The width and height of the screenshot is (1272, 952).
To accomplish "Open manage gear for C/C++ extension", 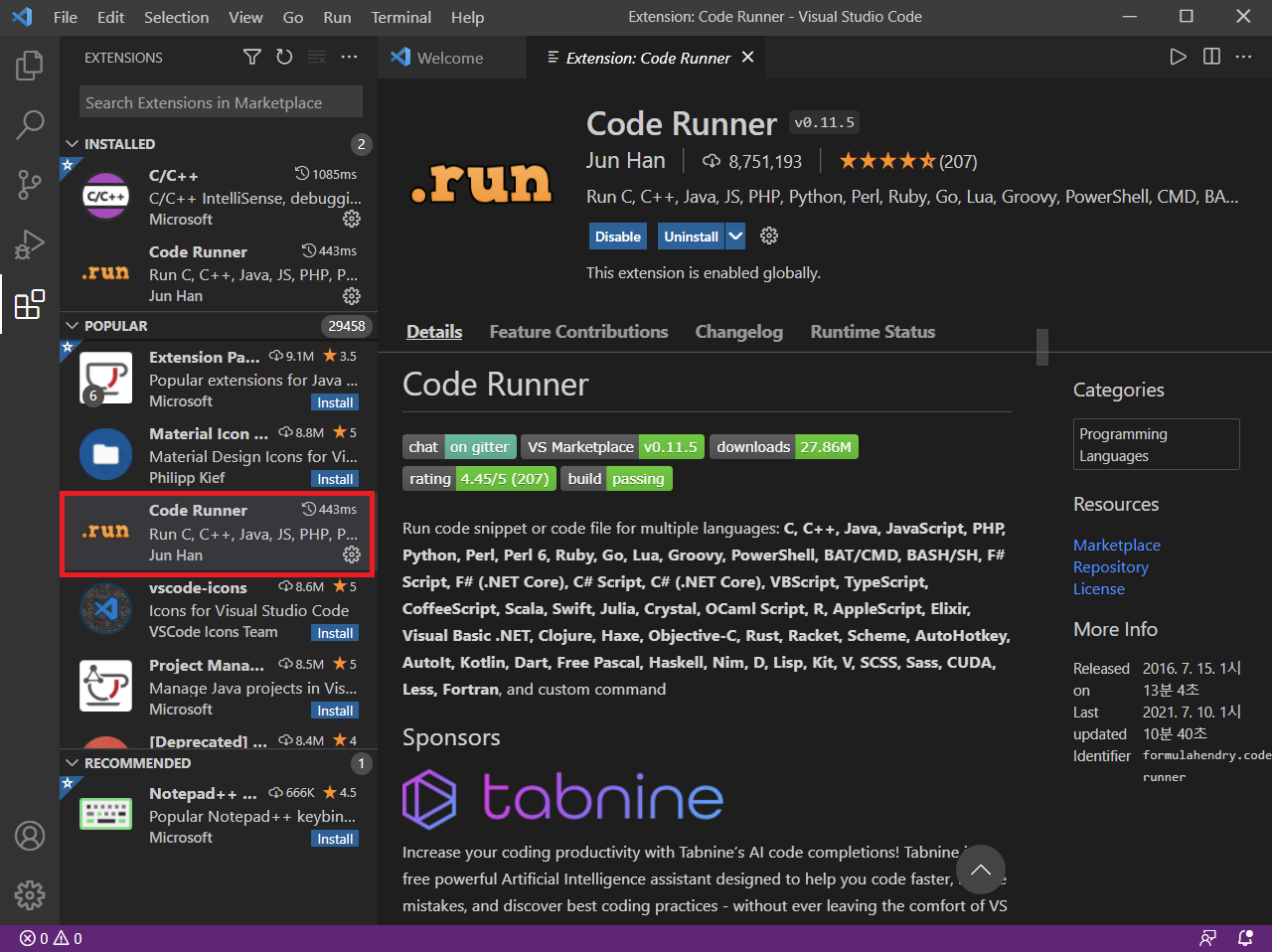I will click(352, 219).
